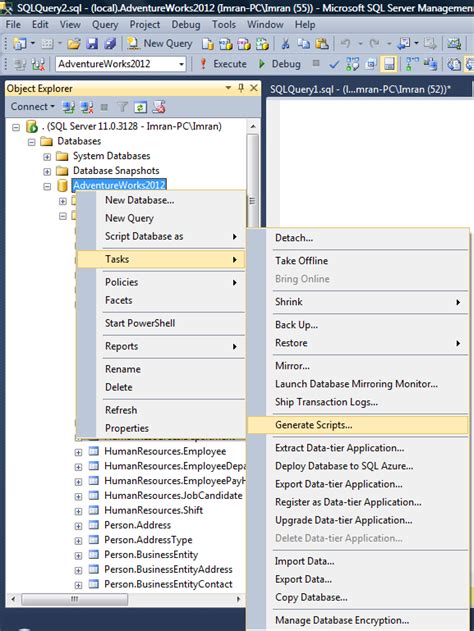The height and width of the screenshot is (631, 474).
Task: Select the Person.BusinessEntity table
Action: (151, 555)
